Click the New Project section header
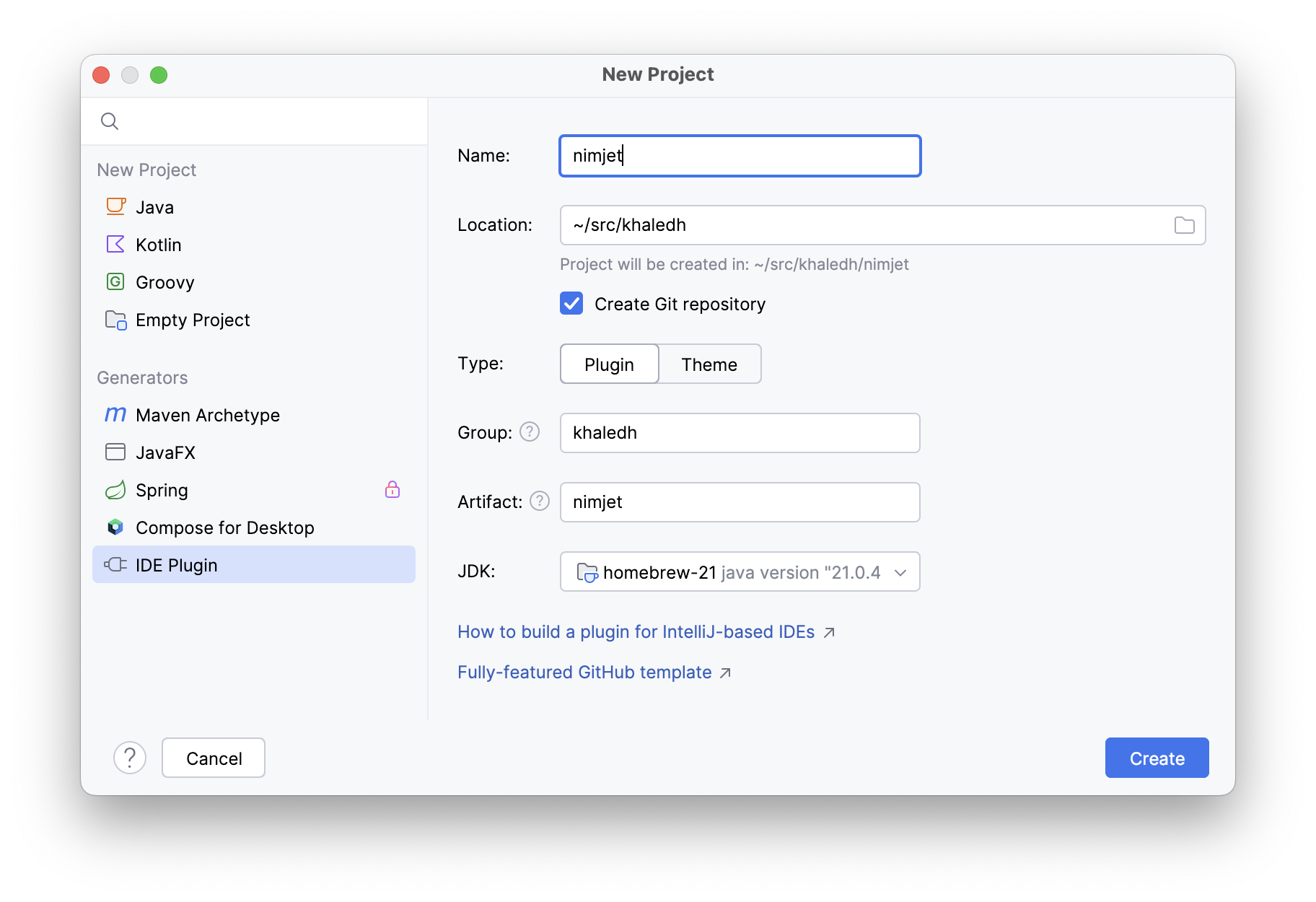The image size is (1316, 902). [146, 170]
